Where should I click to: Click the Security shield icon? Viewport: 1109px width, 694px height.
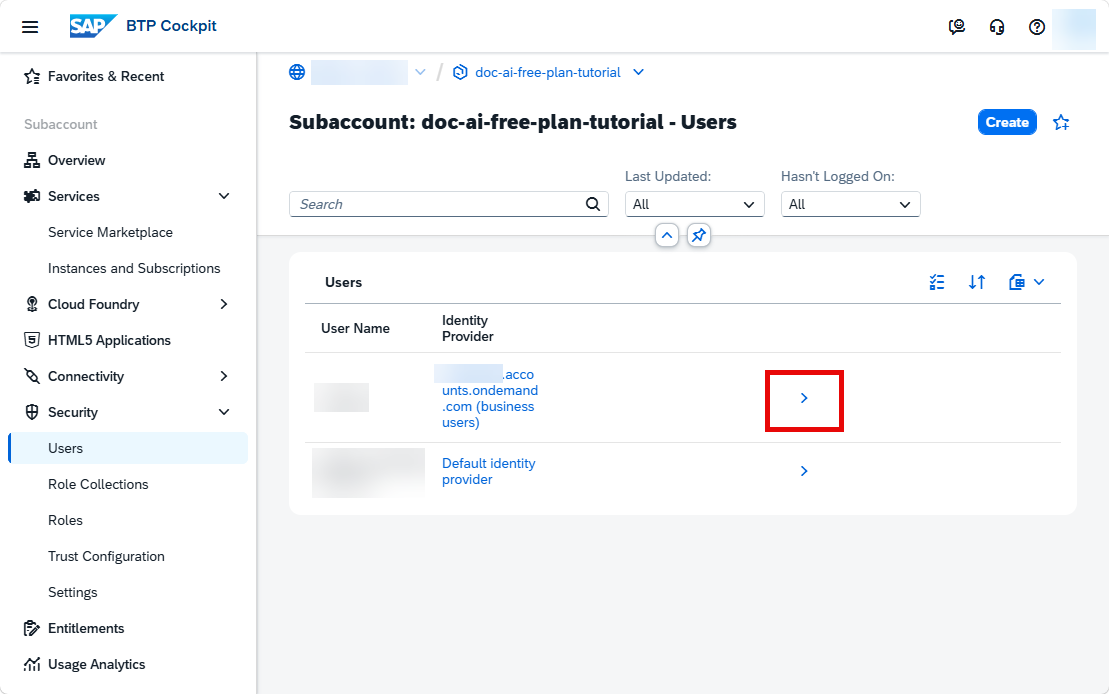coord(32,412)
